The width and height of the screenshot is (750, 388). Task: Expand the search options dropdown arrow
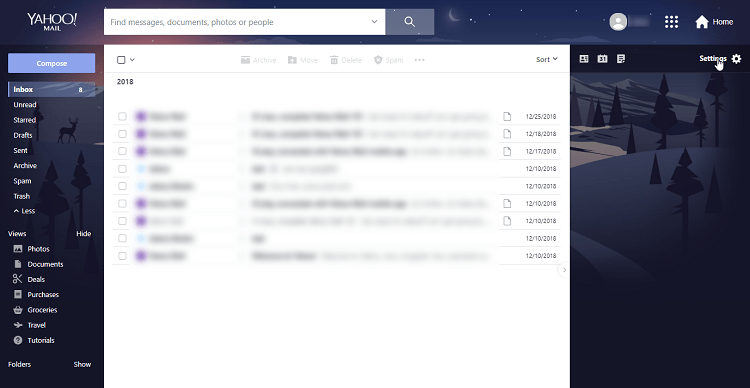[x=375, y=22]
